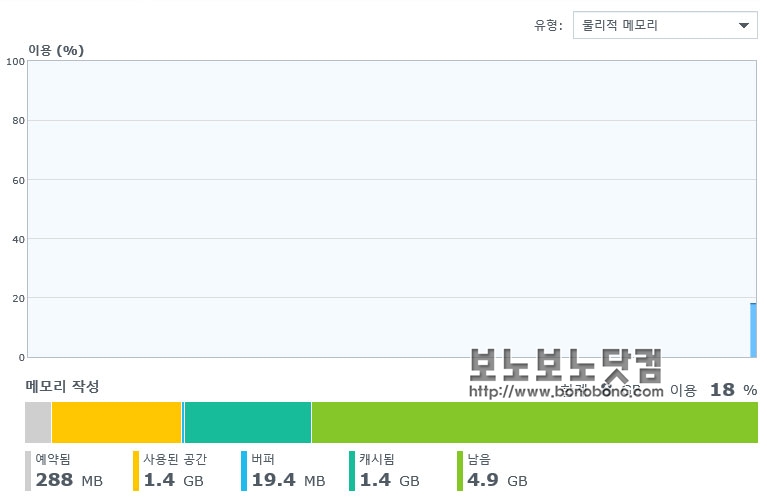
Task: Click the gray 예약됨 segment in memory bar
Action: pos(38,422)
